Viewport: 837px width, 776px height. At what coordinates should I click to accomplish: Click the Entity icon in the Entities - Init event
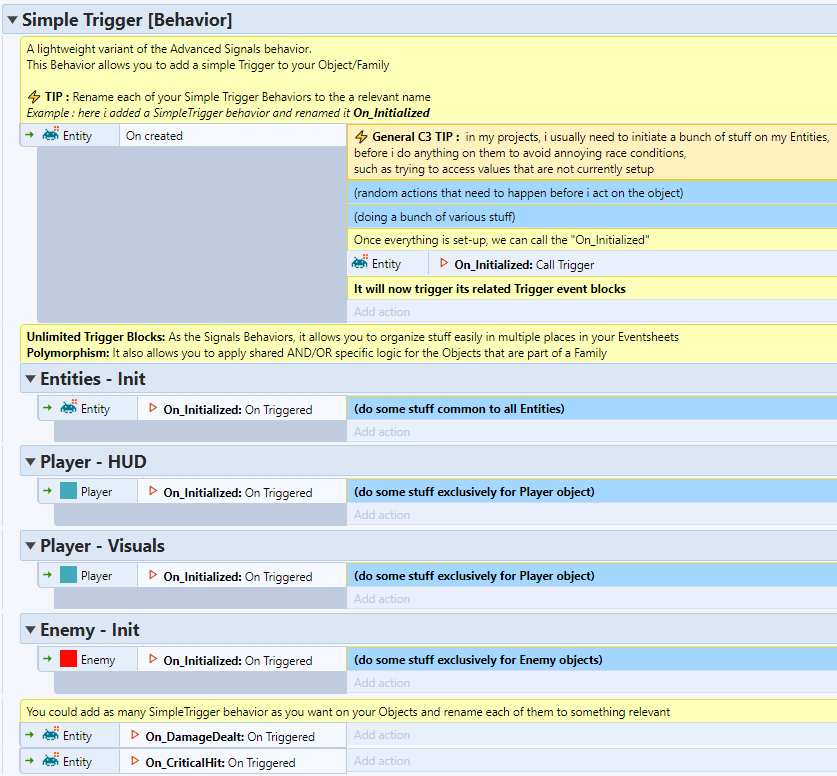point(69,408)
